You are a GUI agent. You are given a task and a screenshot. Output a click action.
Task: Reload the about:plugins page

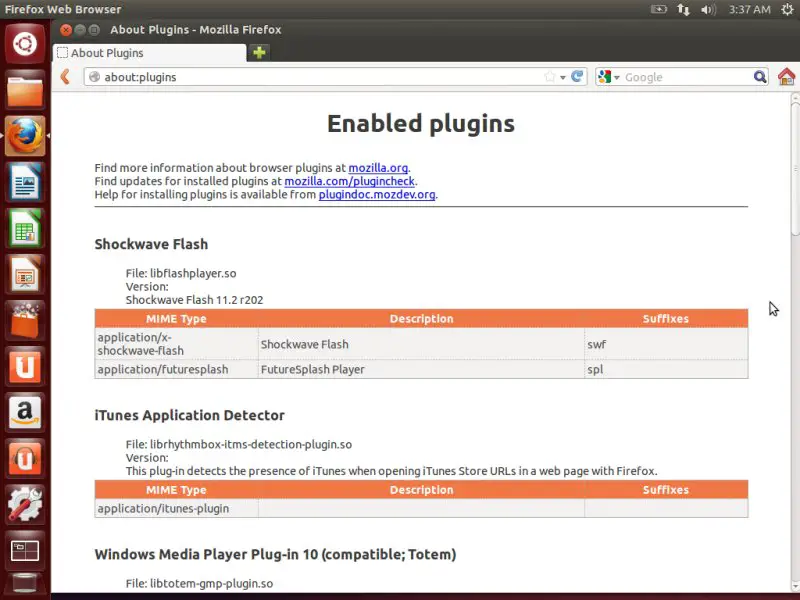(x=577, y=77)
